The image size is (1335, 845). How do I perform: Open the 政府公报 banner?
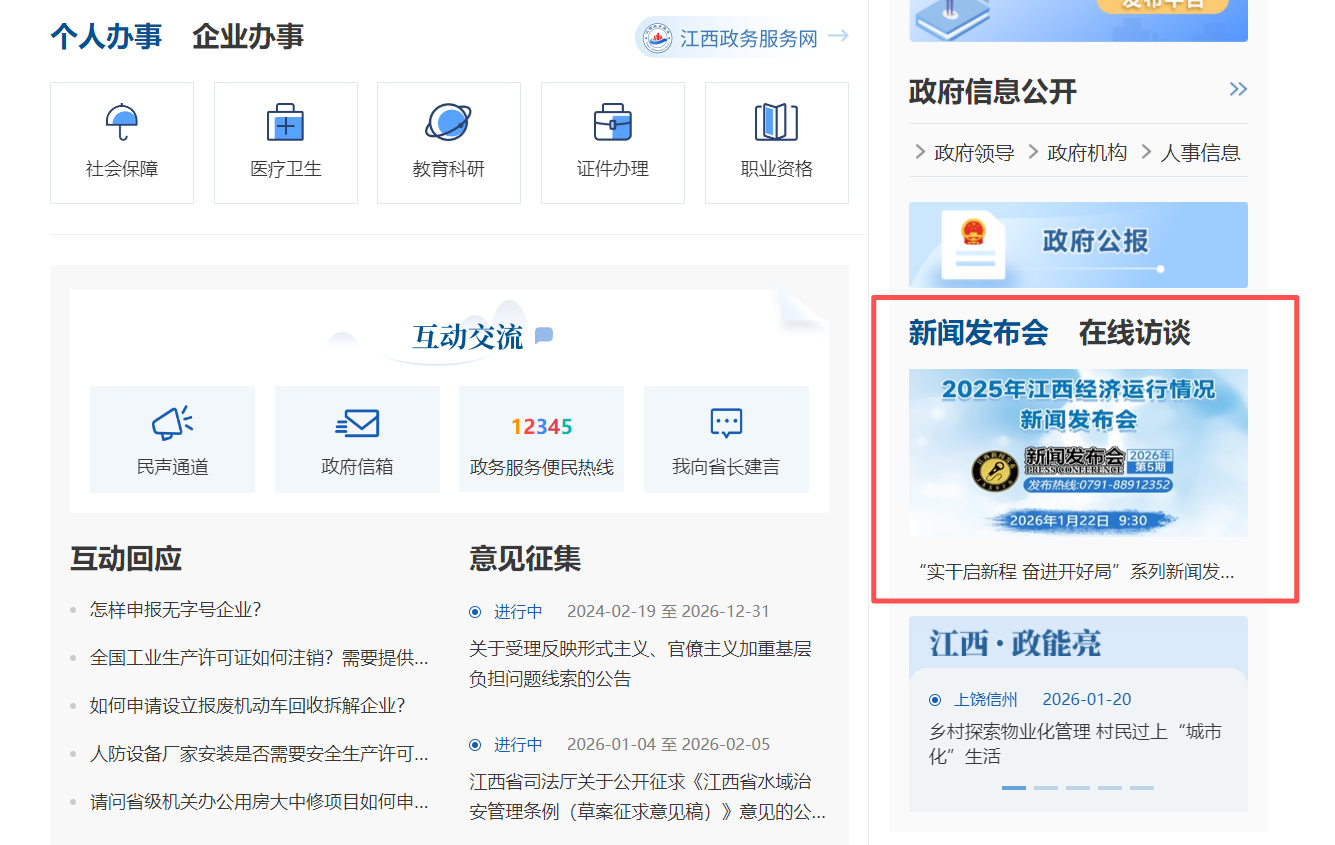(1078, 245)
